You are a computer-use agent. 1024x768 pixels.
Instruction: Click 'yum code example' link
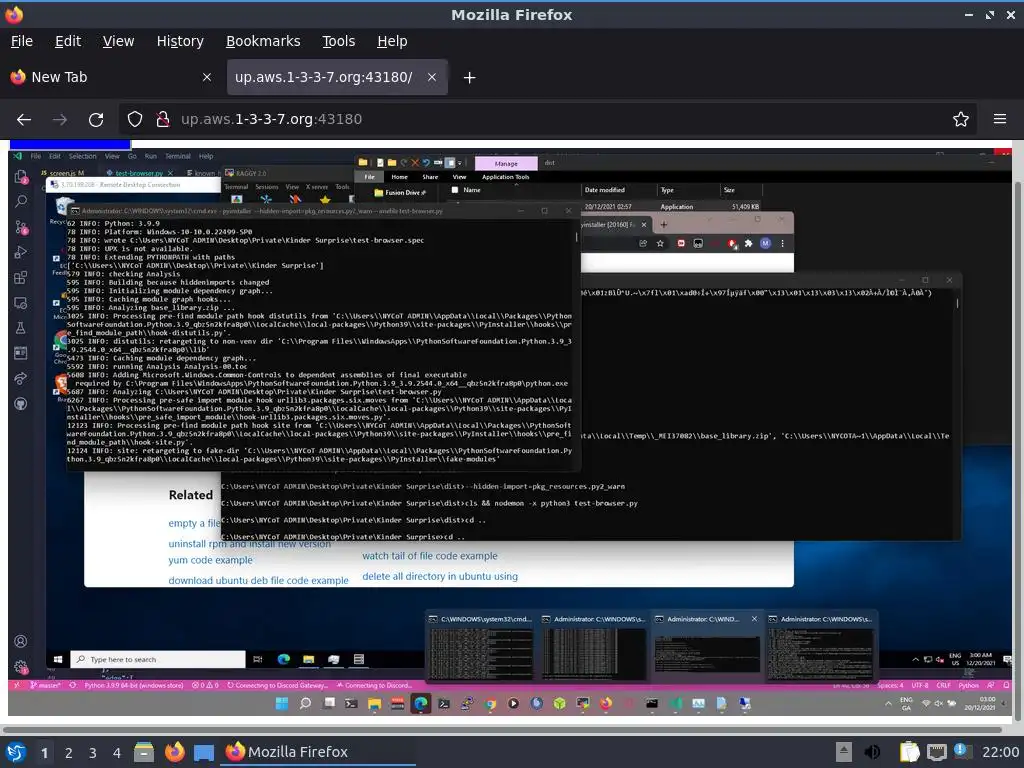tap(210, 560)
